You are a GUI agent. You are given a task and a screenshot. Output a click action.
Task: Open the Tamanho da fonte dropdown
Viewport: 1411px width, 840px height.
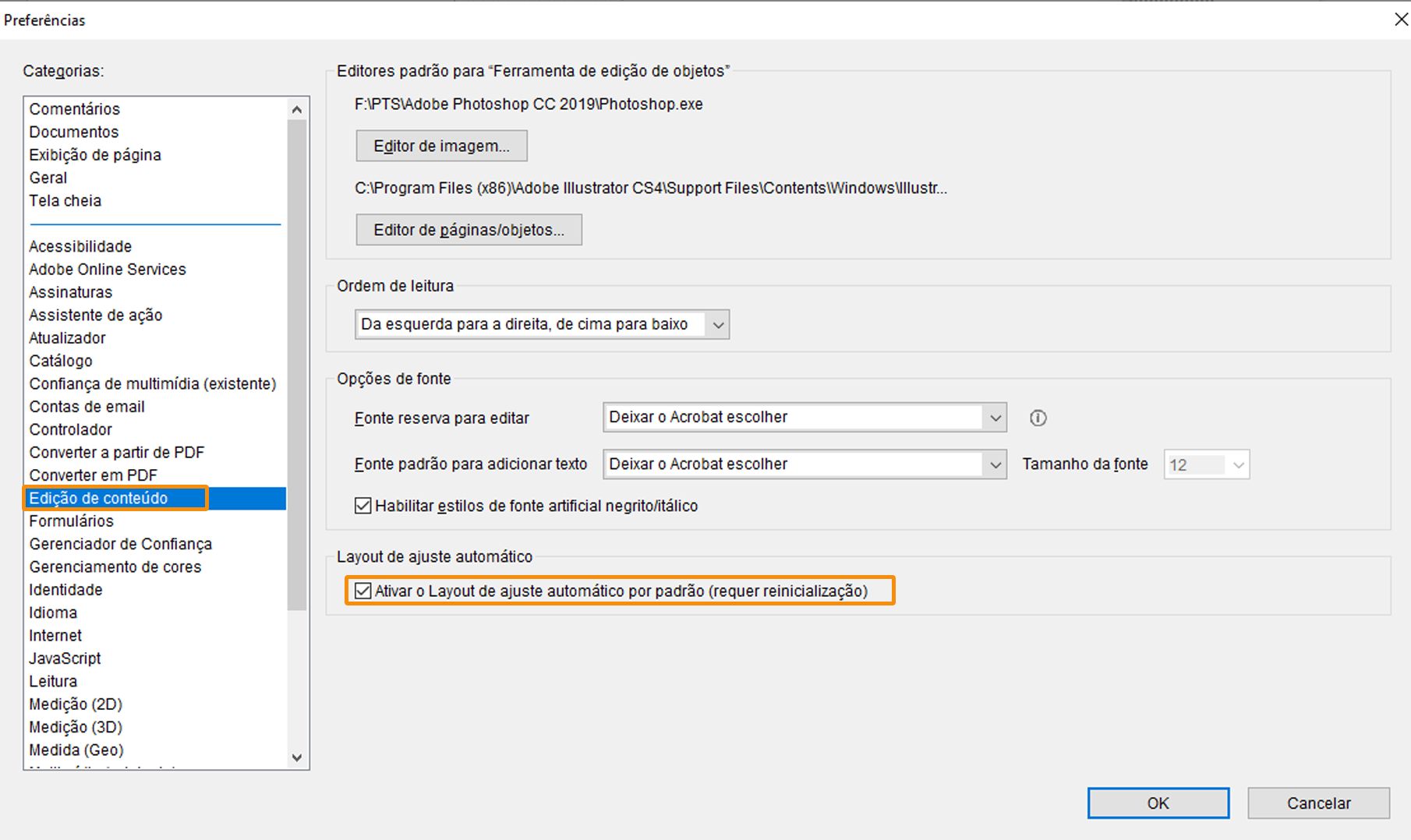pyautogui.click(x=1239, y=464)
